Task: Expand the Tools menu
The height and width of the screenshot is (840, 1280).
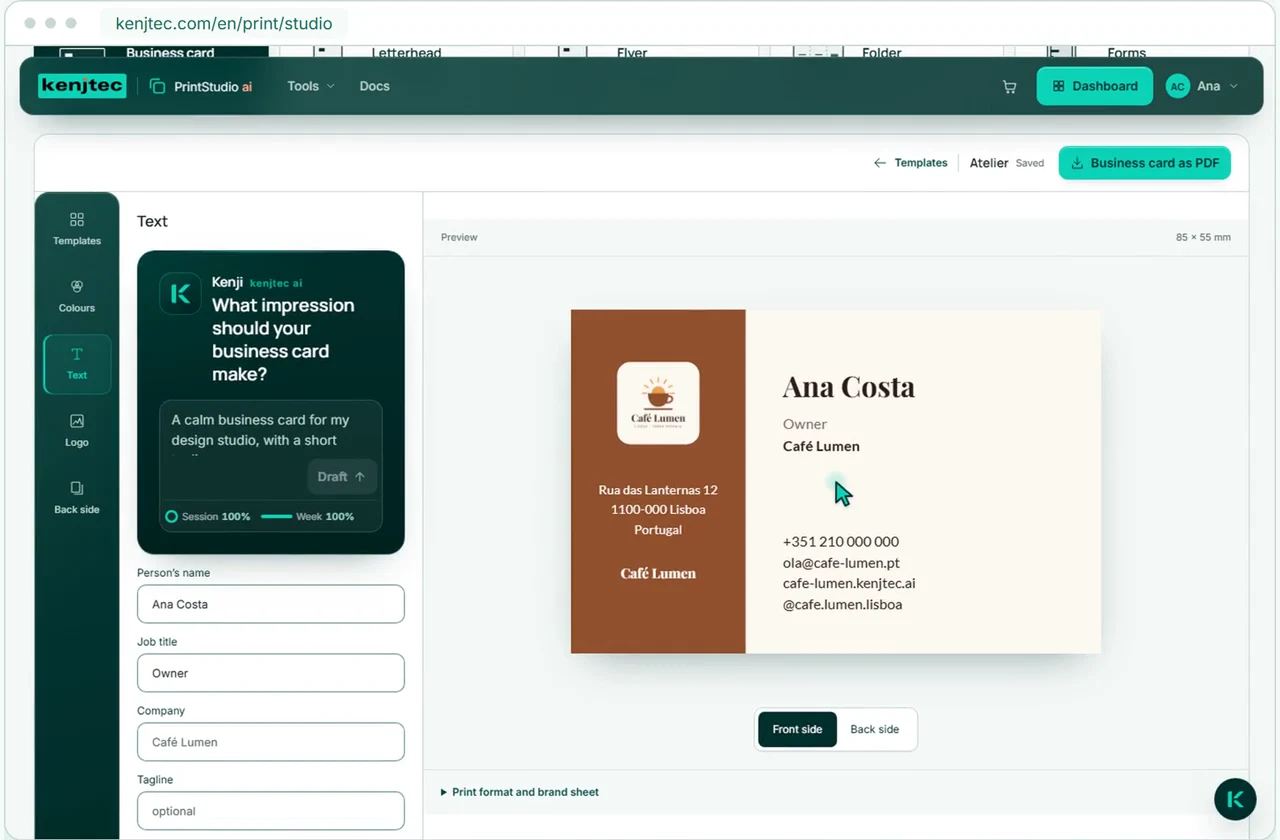Action: click(x=311, y=86)
